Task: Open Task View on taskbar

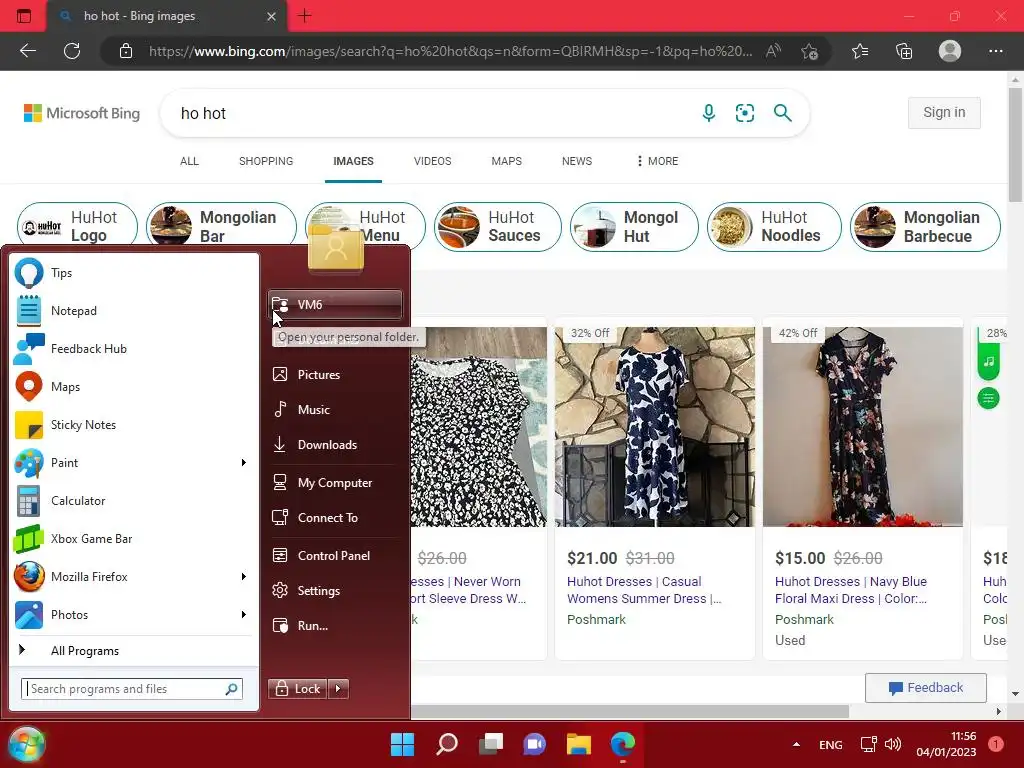Action: coord(491,744)
